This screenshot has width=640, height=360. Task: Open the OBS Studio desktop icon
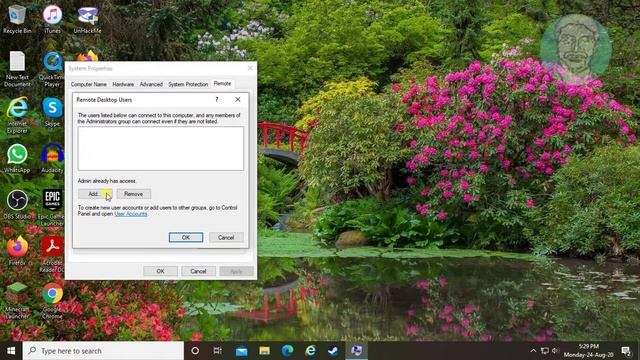point(17,205)
